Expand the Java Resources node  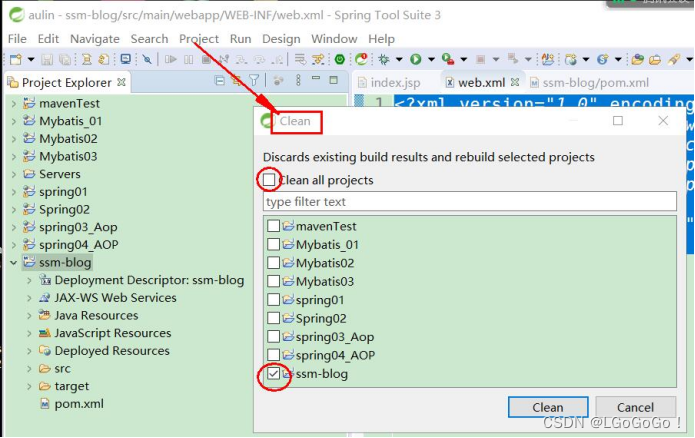click(x=29, y=316)
